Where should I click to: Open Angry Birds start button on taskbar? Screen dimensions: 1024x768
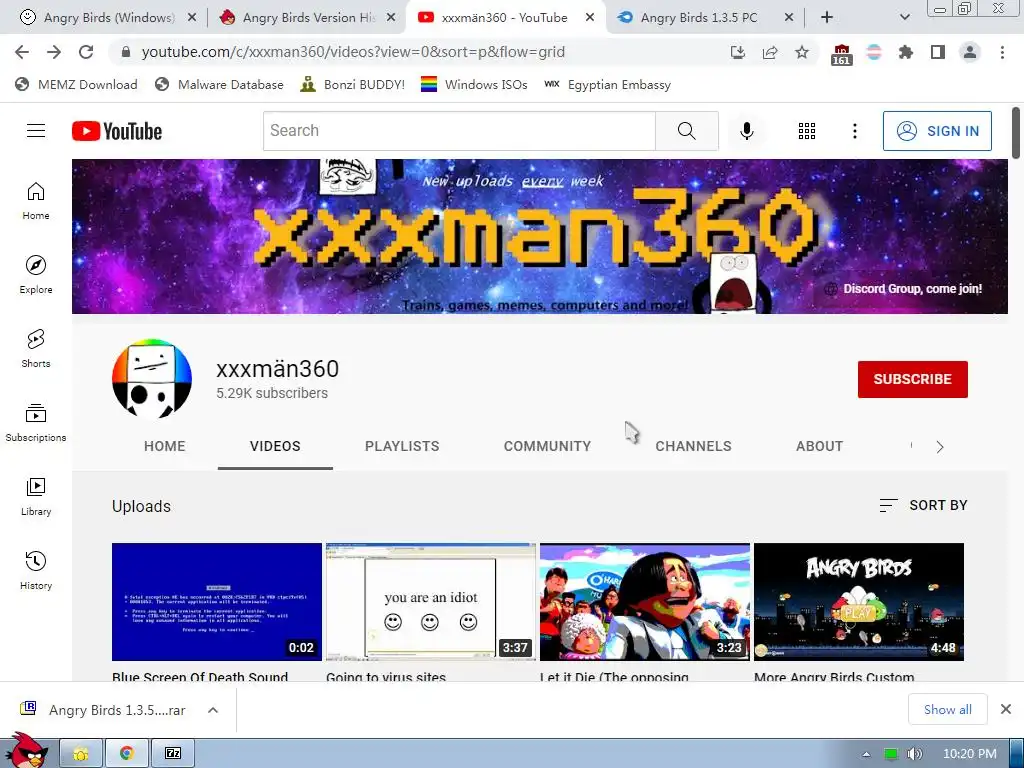coord(25,750)
